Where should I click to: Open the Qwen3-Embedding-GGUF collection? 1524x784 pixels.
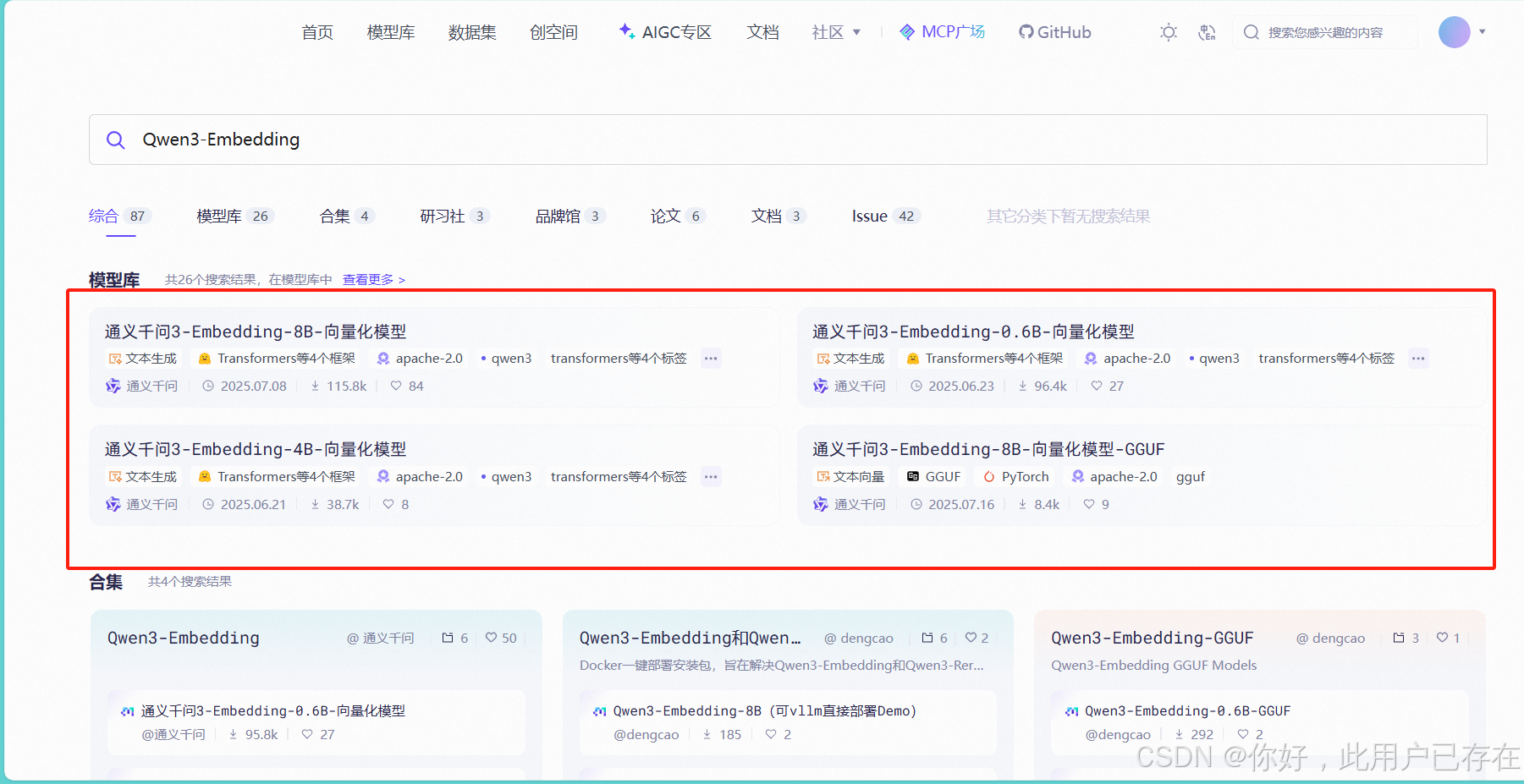coord(1152,638)
